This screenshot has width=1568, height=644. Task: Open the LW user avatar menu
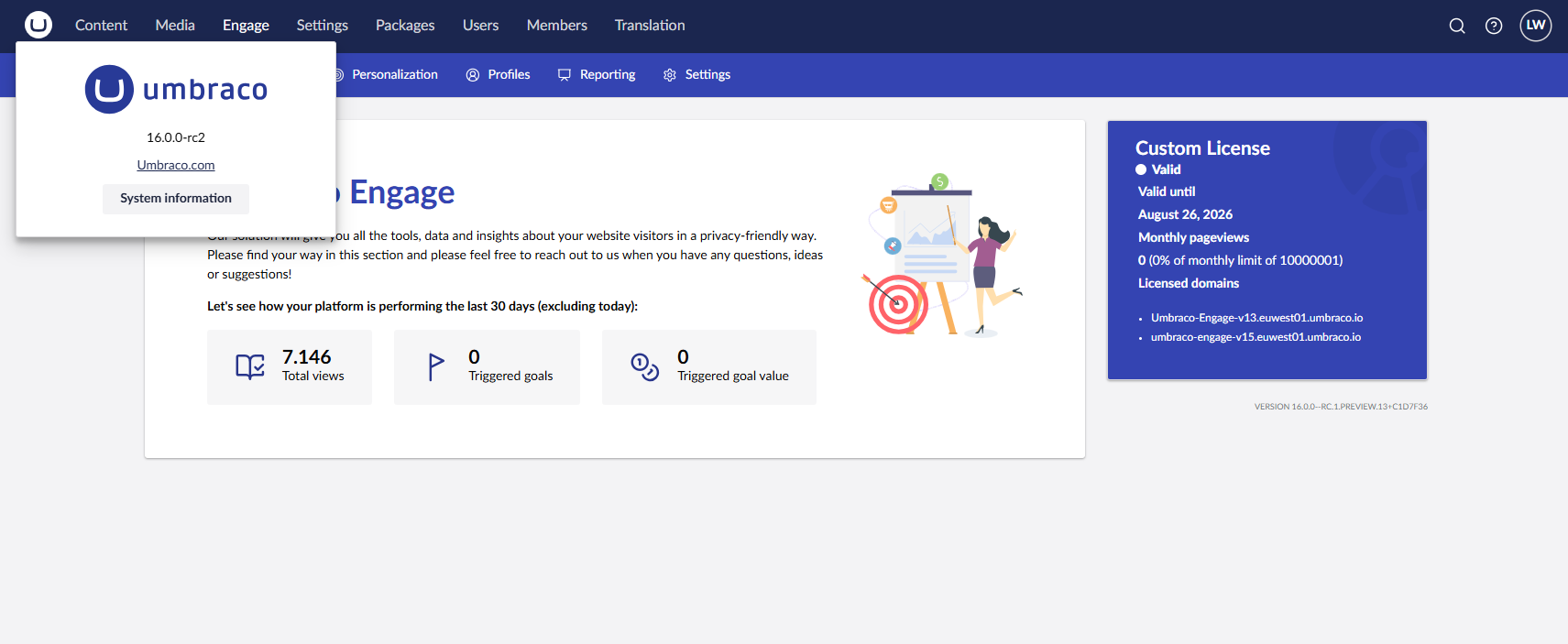click(1535, 26)
